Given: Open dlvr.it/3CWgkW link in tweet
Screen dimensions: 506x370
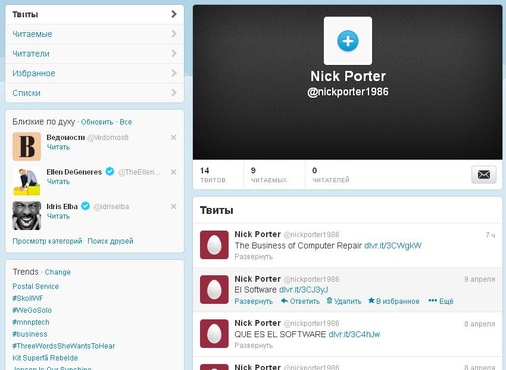Looking at the screenshot, I should pyautogui.click(x=393, y=246).
